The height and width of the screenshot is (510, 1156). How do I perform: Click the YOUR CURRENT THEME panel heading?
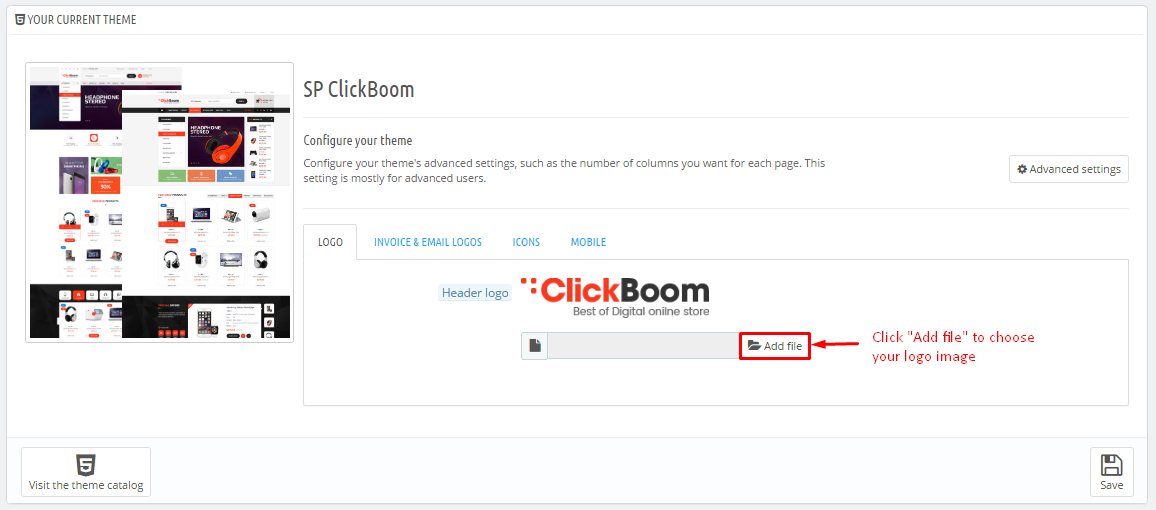coord(82,20)
